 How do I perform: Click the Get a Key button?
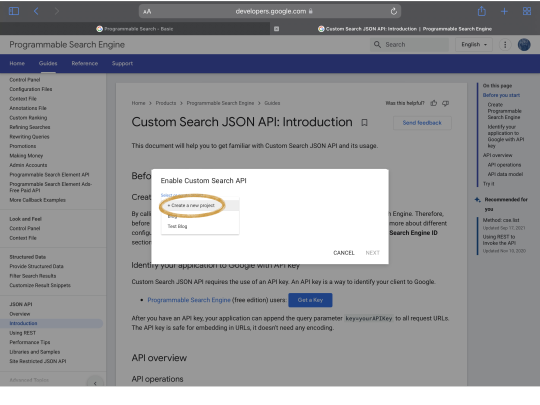point(310,300)
